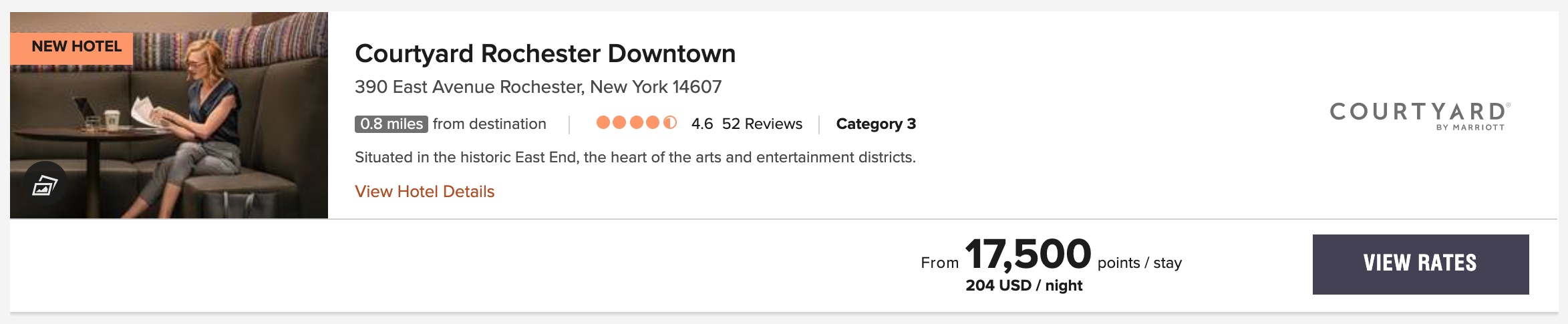The width and height of the screenshot is (1568, 324).
Task: Click the "From" price label
Action: pos(939,263)
